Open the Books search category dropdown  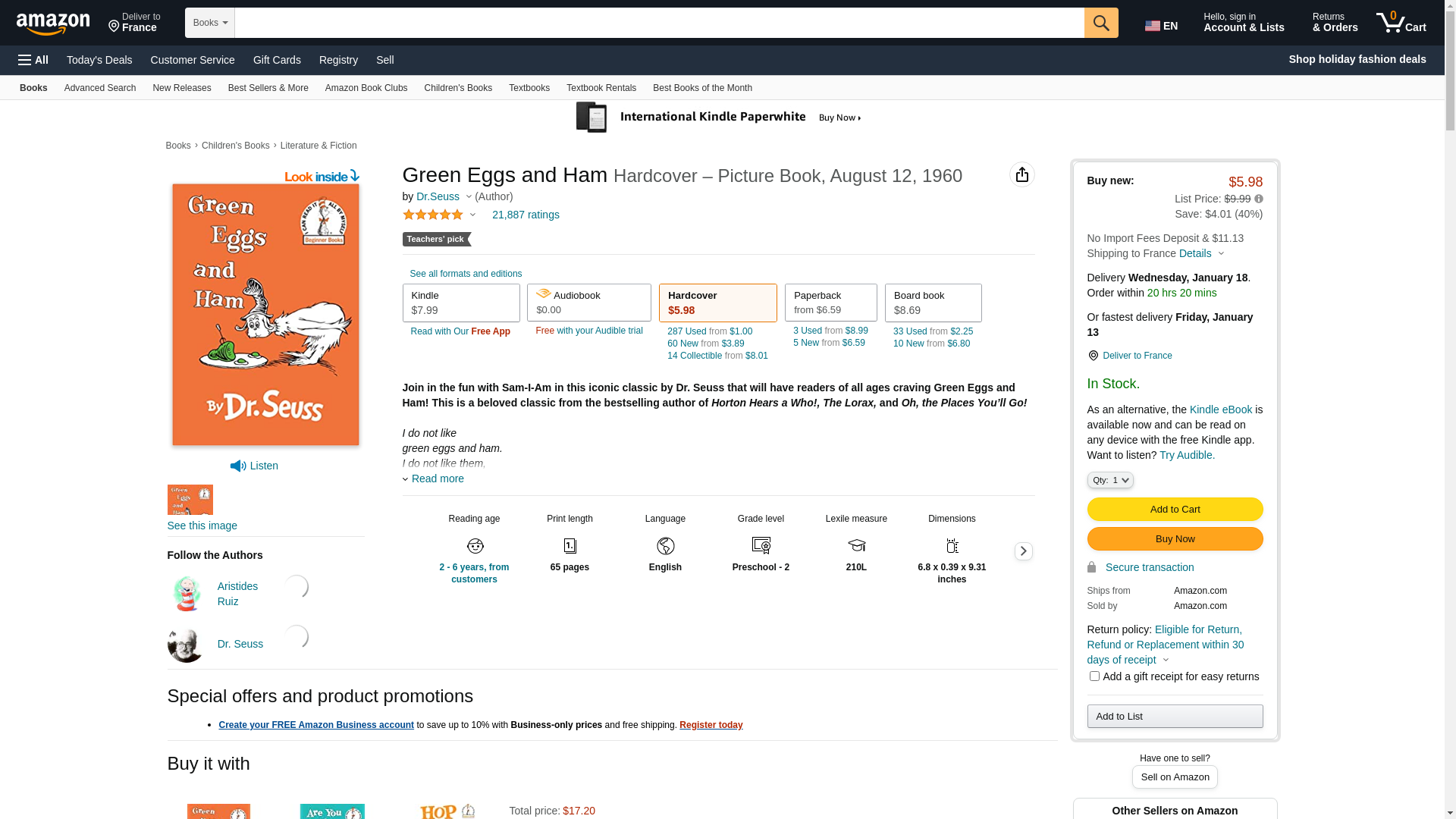click(210, 23)
